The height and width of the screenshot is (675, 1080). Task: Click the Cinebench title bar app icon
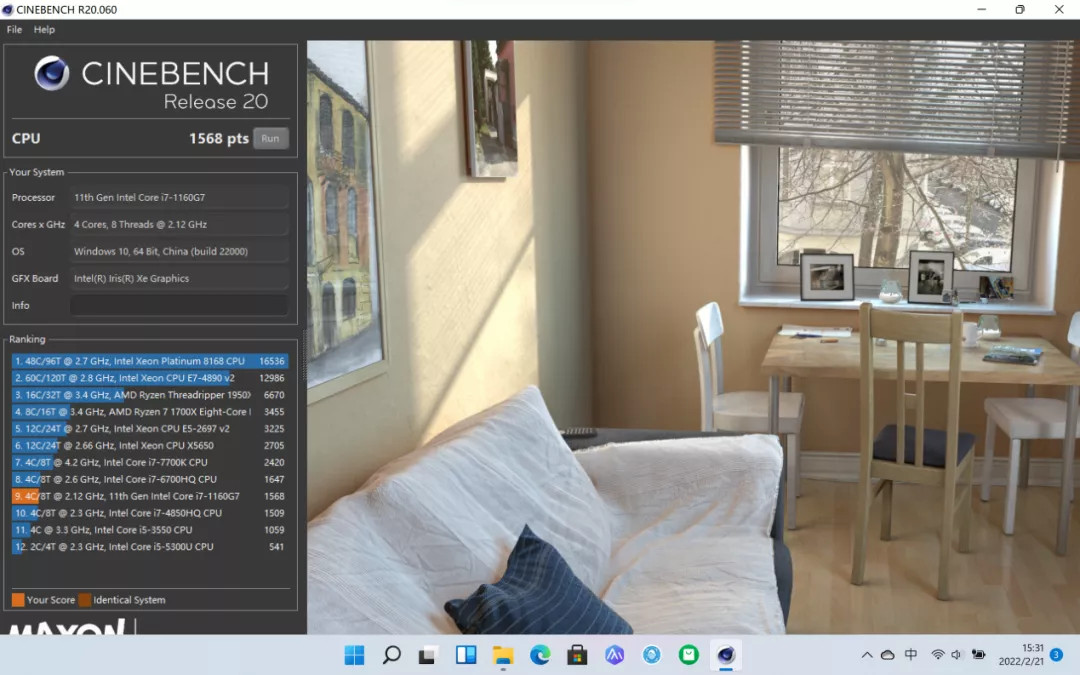pyautogui.click(x=8, y=10)
